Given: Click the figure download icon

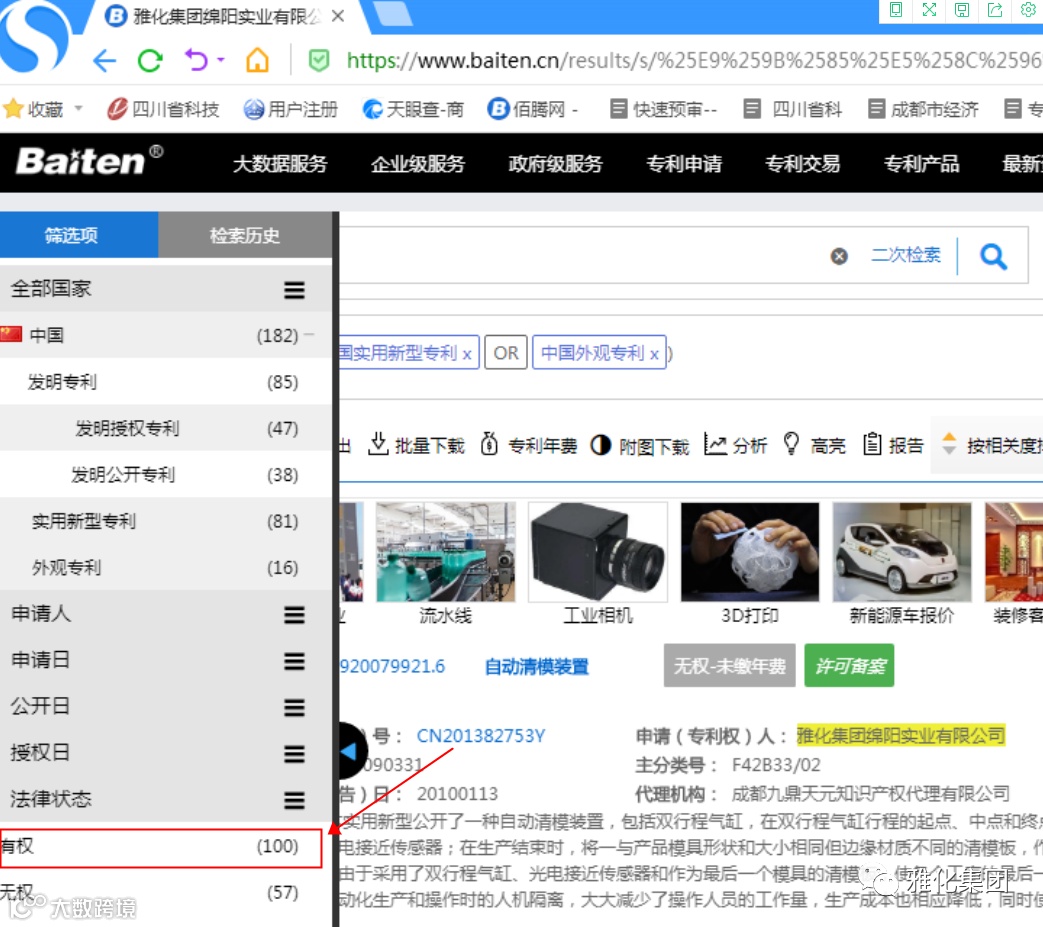Looking at the screenshot, I should pos(600,444).
